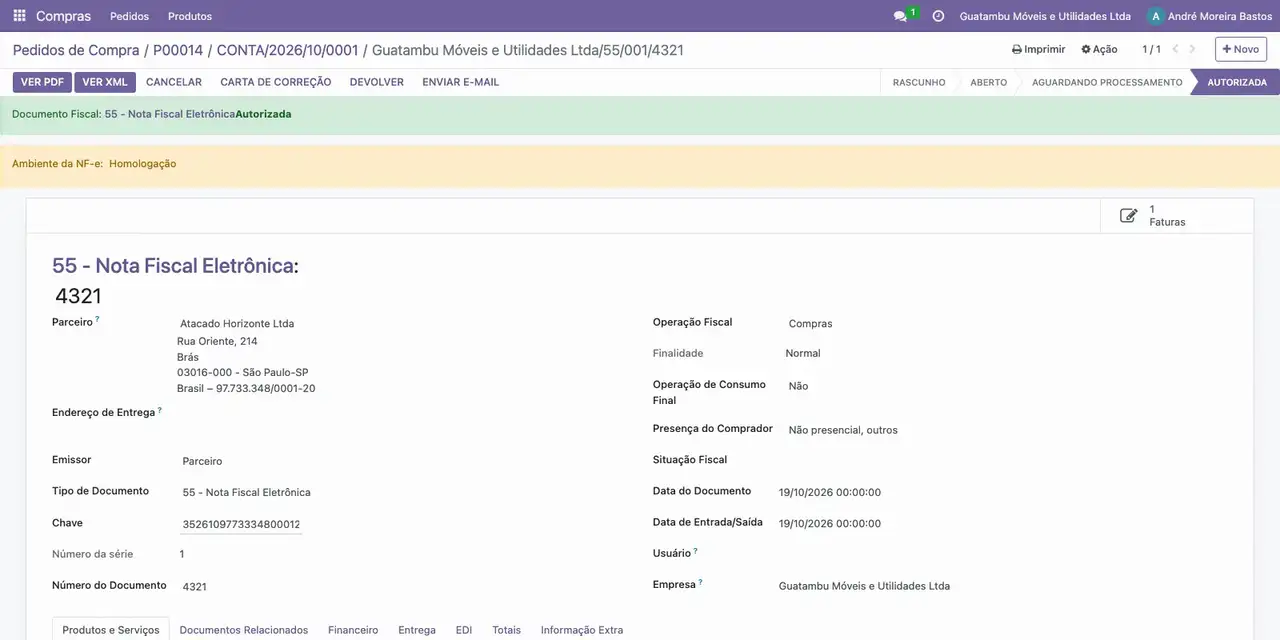Click Data de Entrada/Saída value
This screenshot has width=1280, height=640.
[x=830, y=523]
